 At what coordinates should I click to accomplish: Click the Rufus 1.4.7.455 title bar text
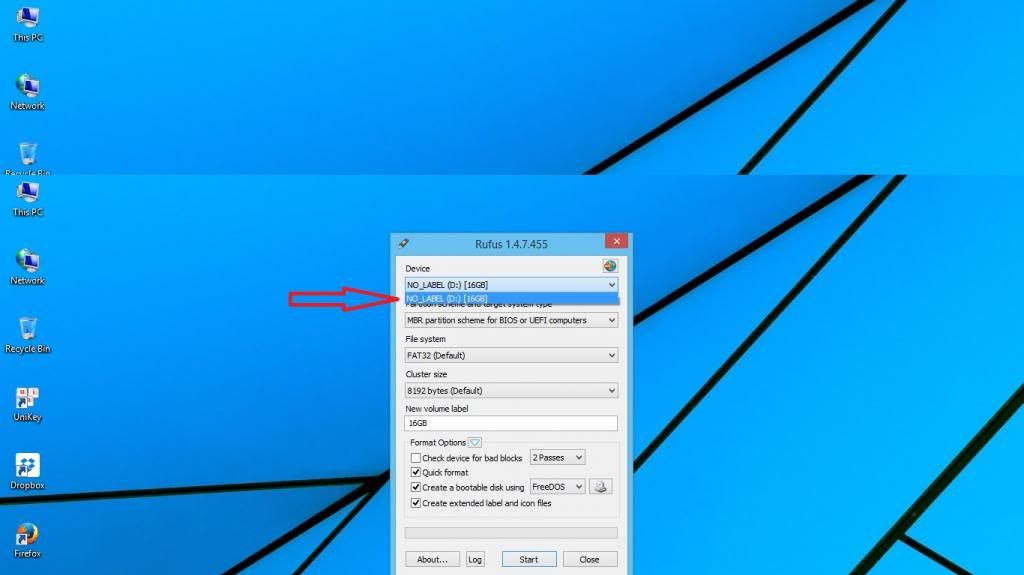pyautogui.click(x=511, y=244)
